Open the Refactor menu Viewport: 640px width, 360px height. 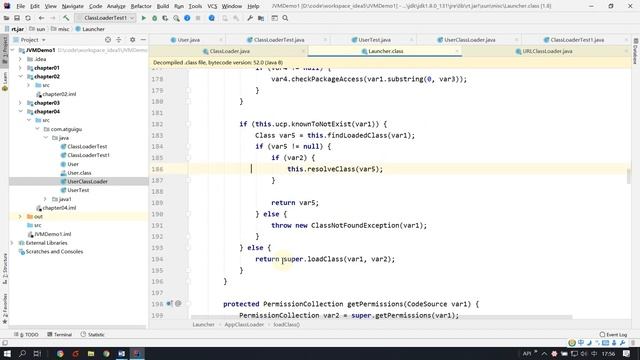coord(141,6)
